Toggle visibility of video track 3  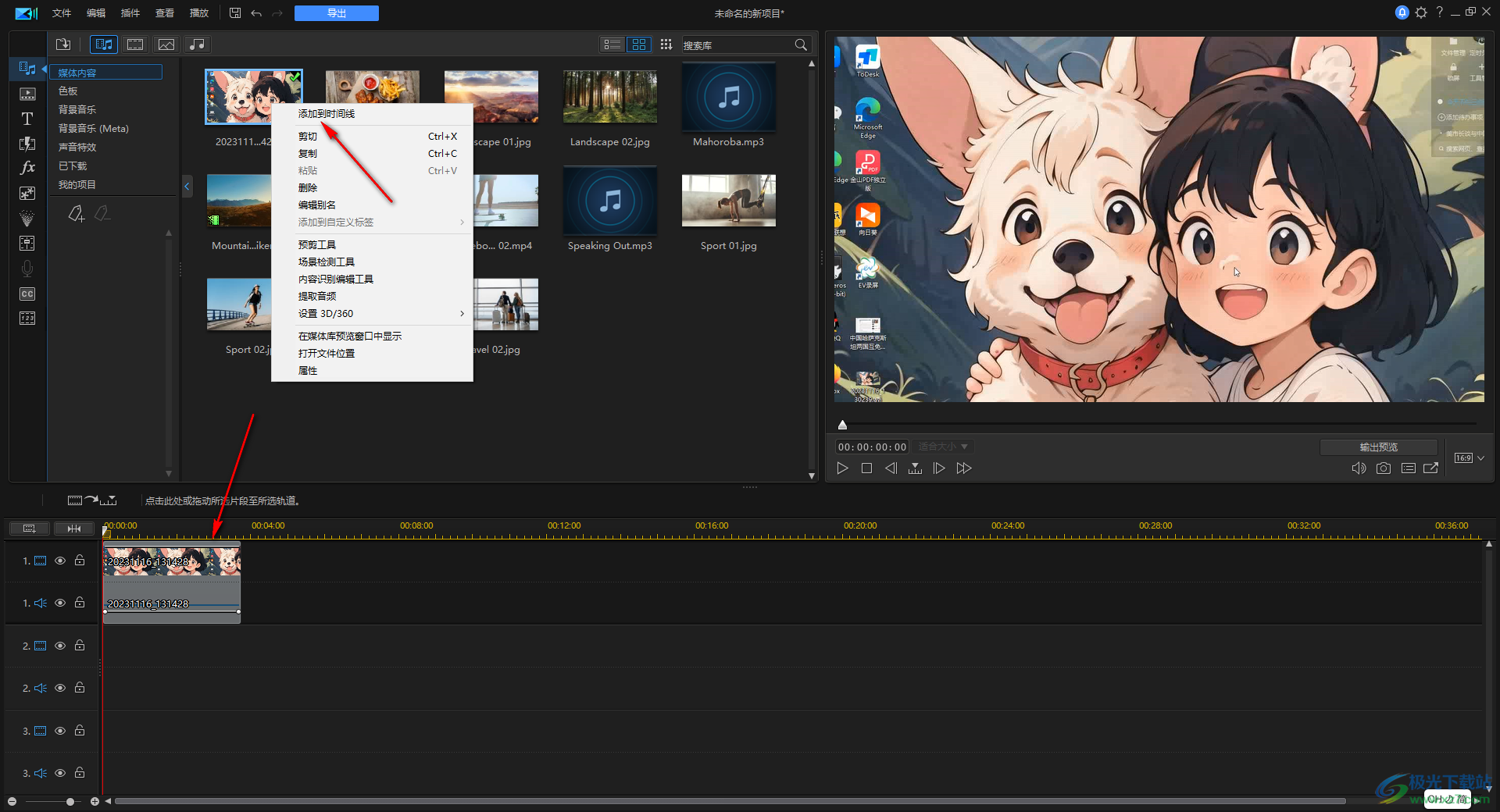click(60, 731)
